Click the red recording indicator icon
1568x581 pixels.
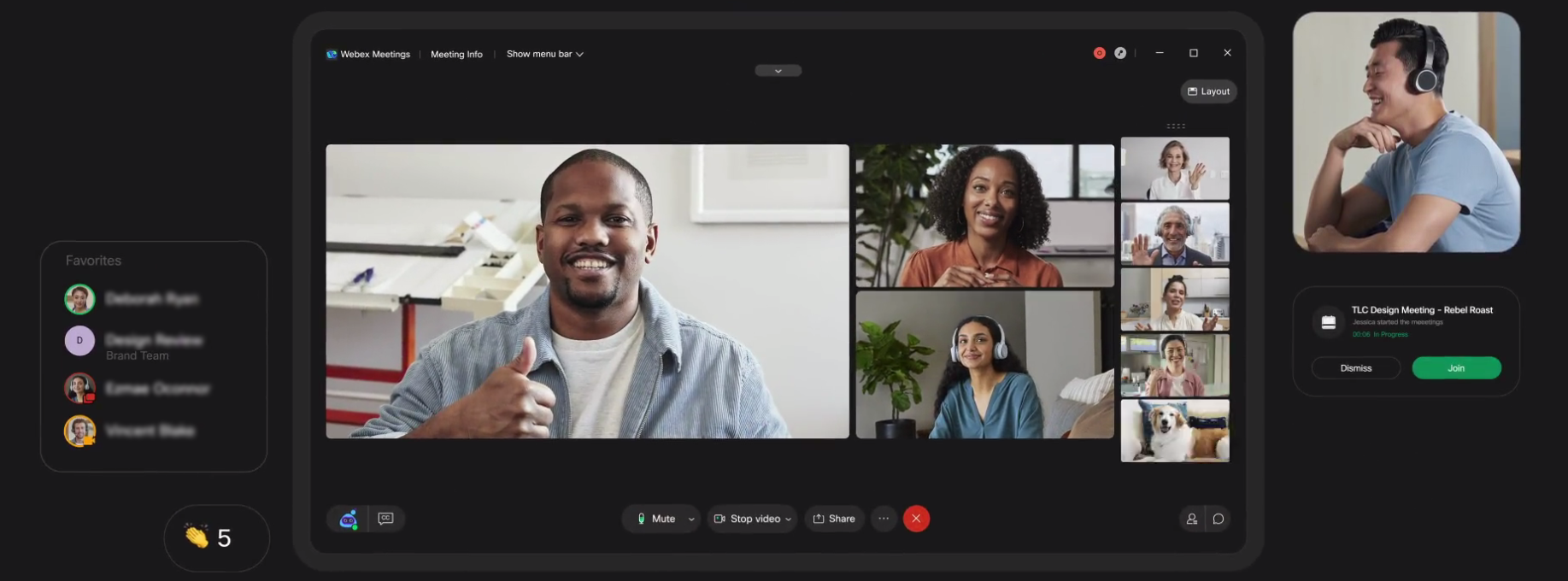pos(1099,53)
